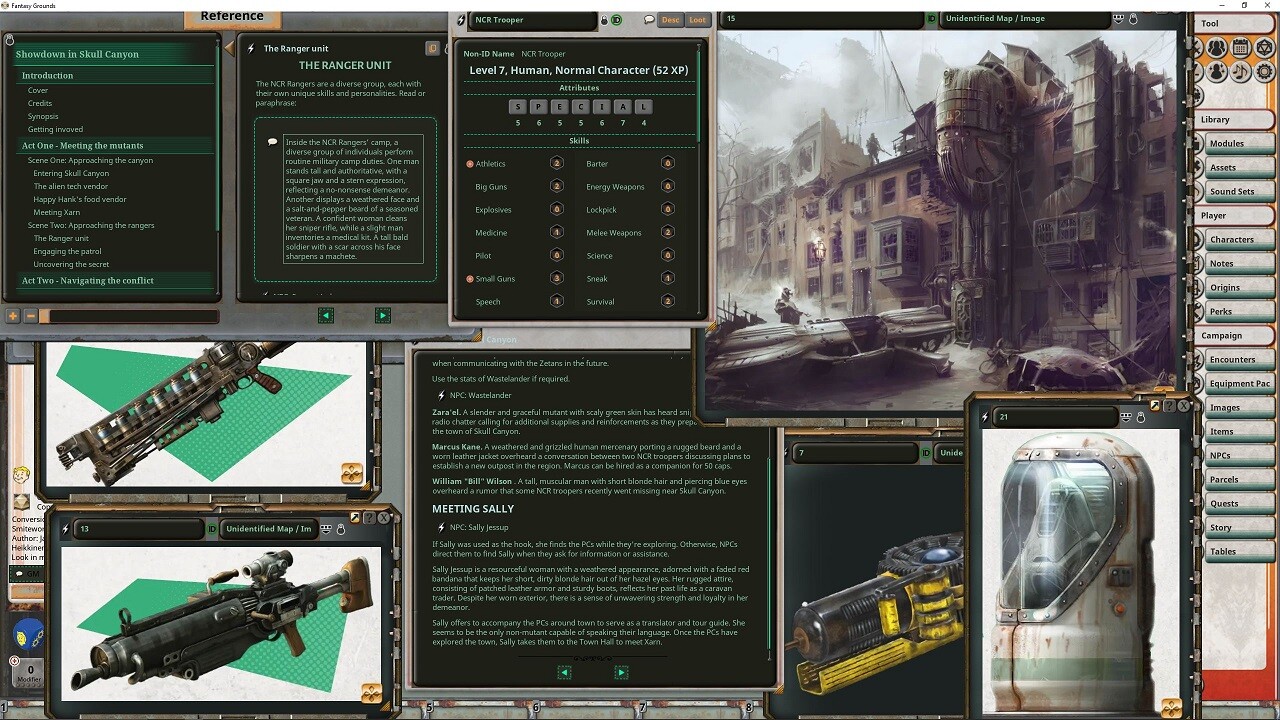Click the calendar tool icon

[1241, 48]
